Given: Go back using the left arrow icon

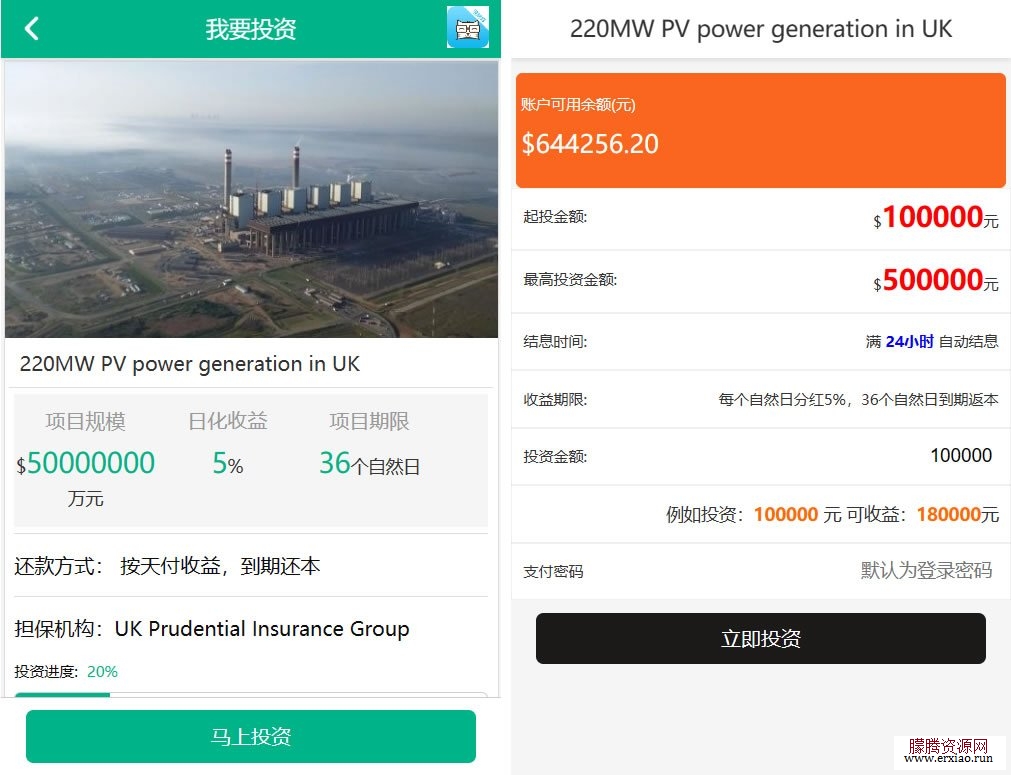Looking at the screenshot, I should pos(32,29).
